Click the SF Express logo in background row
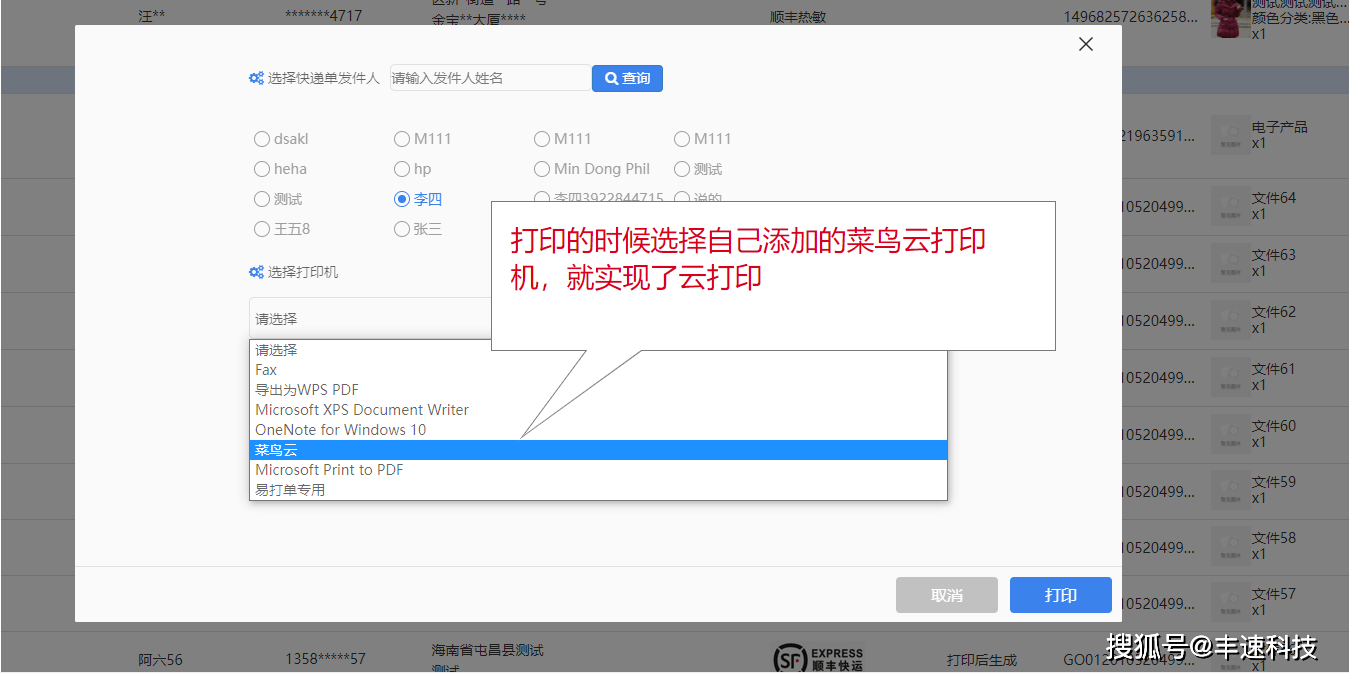 [818, 659]
